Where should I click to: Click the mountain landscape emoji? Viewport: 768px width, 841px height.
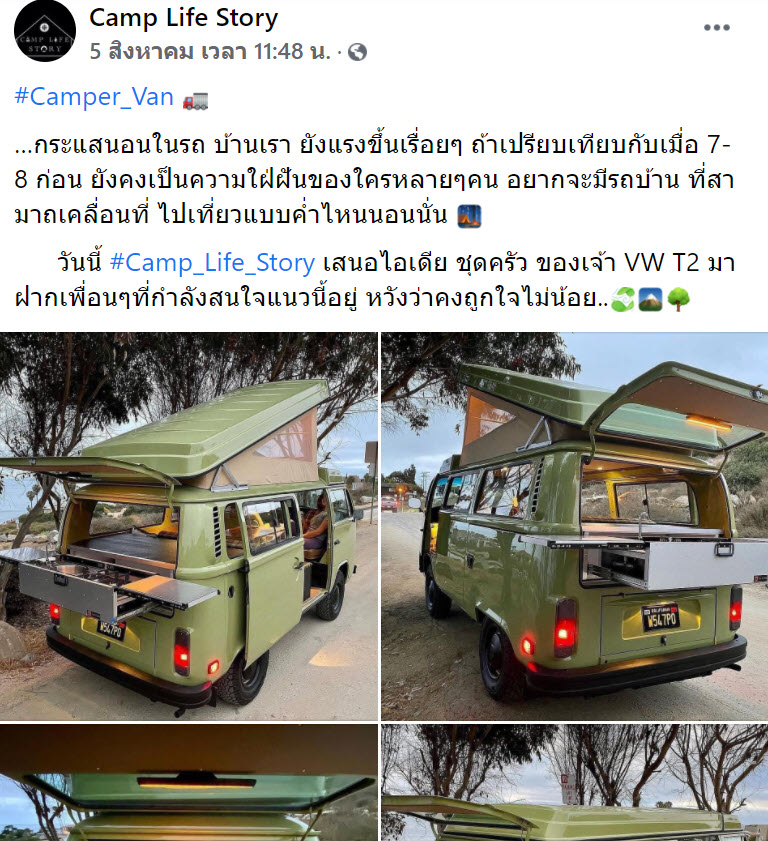click(650, 299)
